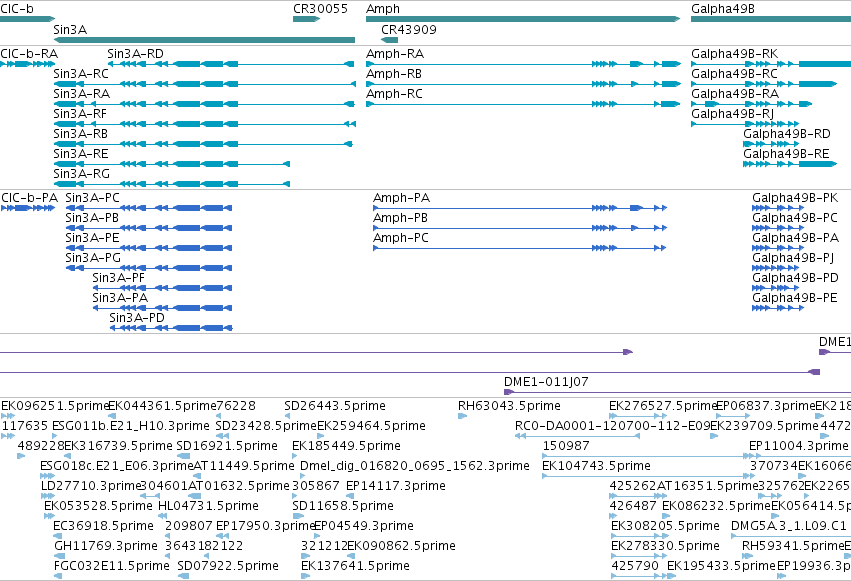The image size is (851, 581).
Task: Select transcript Sin3A-RE
Action: pyautogui.click(x=172, y=164)
